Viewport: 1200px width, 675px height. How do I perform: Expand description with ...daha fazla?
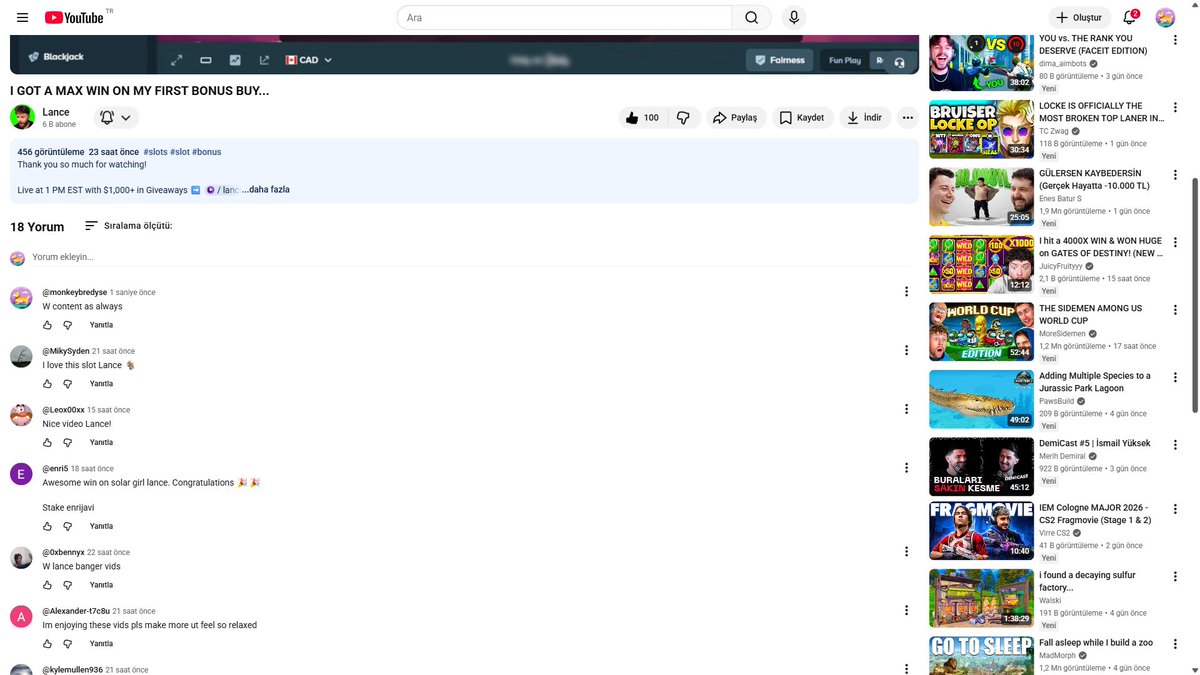[266, 189]
